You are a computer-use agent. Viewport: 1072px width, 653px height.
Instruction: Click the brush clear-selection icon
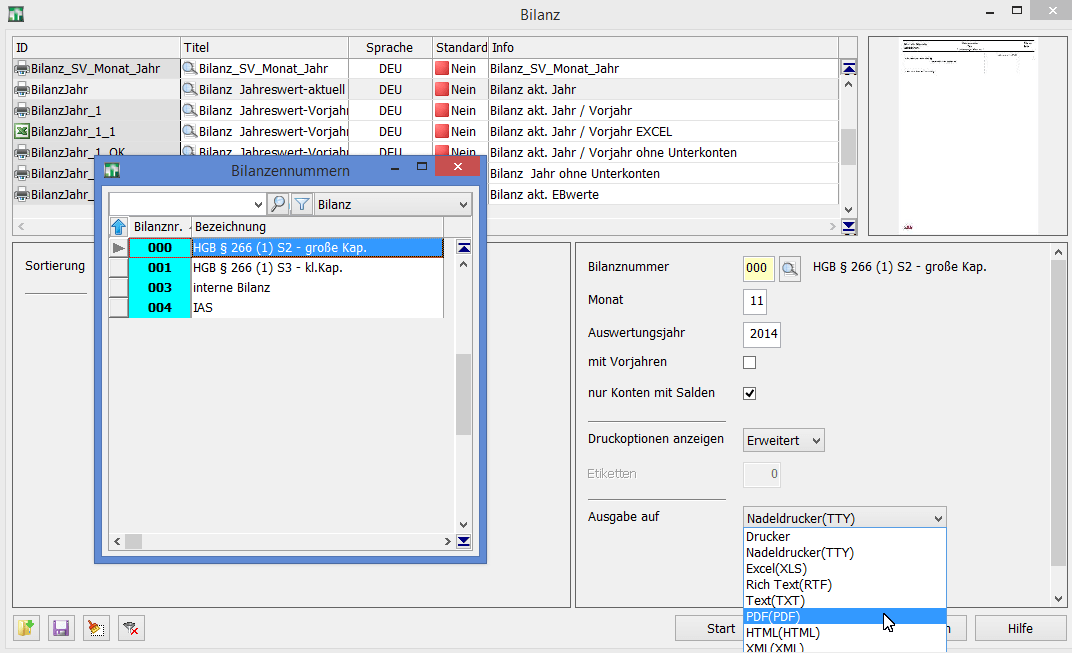point(95,628)
